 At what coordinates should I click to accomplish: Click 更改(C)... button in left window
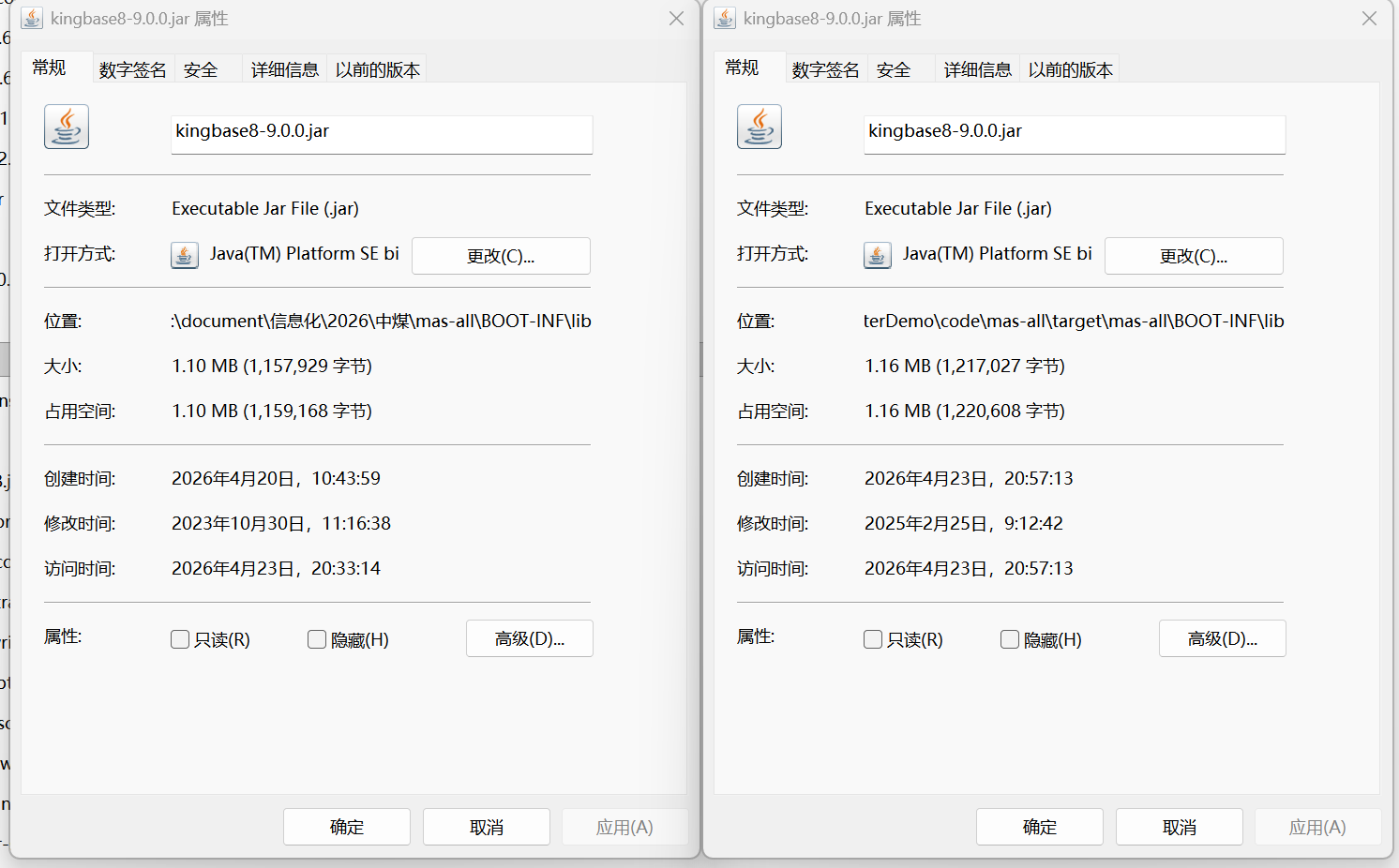click(501, 256)
